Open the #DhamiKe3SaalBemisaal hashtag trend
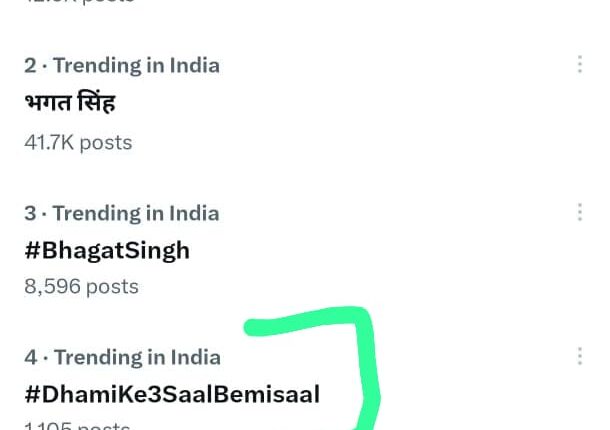 click(172, 394)
